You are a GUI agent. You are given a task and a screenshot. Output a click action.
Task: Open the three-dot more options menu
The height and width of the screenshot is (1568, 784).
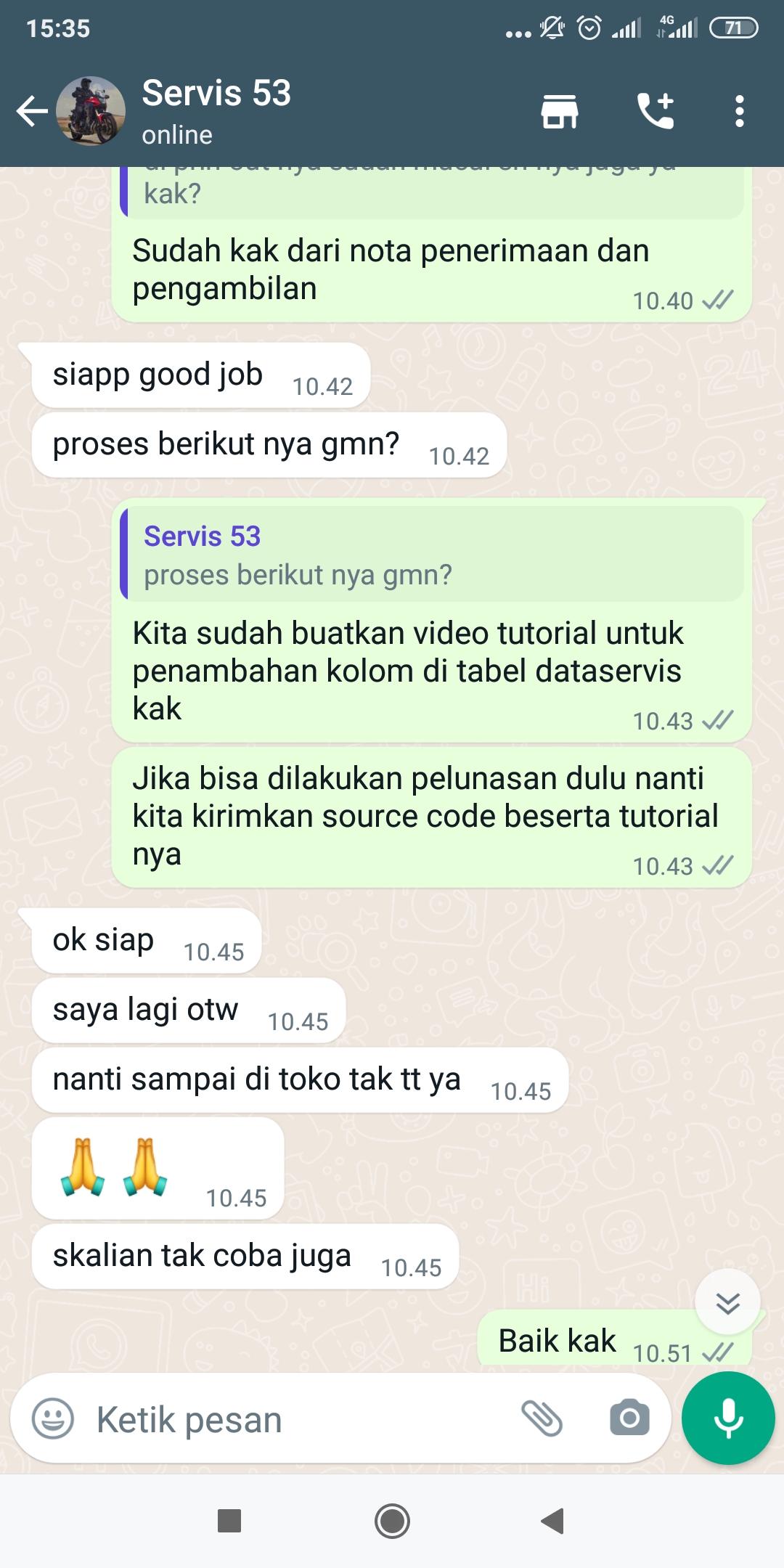click(x=739, y=111)
